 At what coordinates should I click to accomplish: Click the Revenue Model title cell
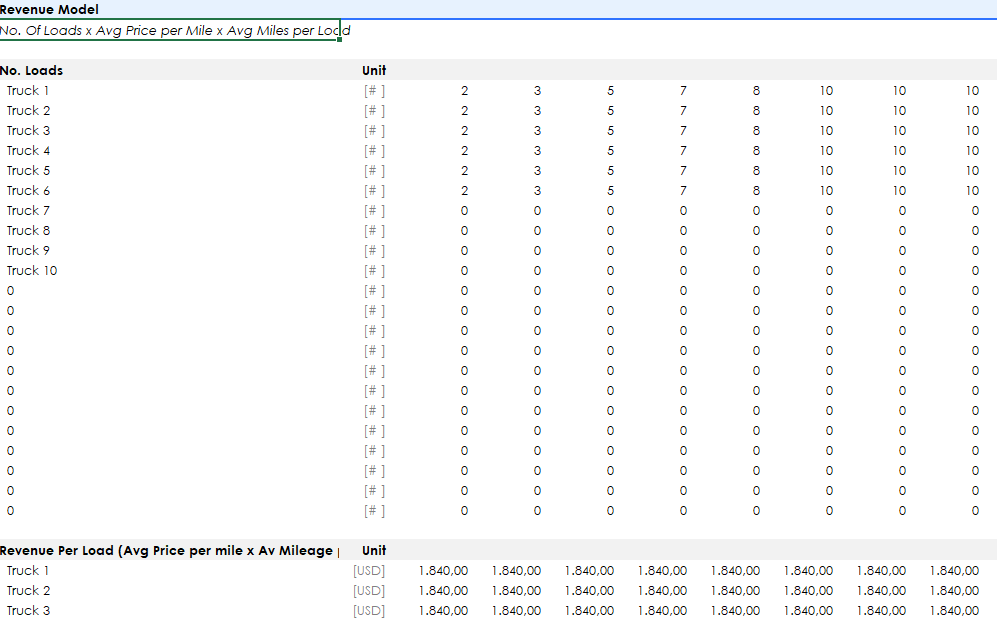coord(50,9)
